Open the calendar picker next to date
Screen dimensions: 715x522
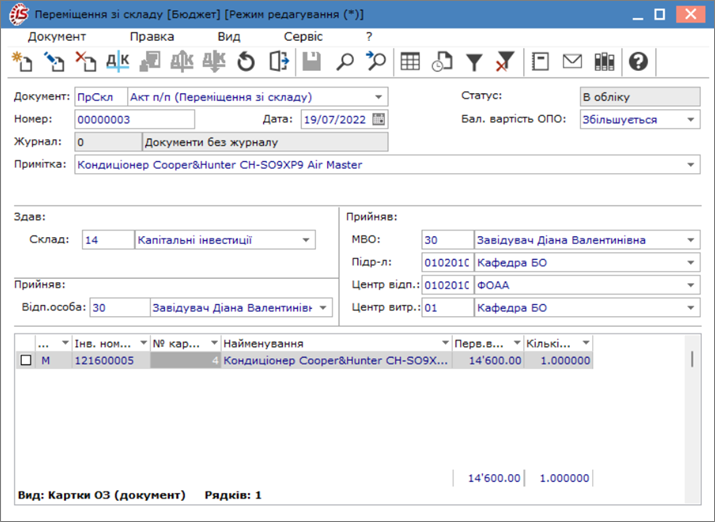point(378,119)
